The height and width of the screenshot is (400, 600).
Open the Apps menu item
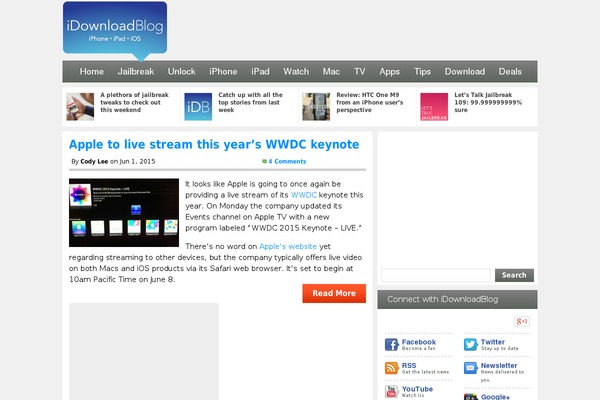390,72
